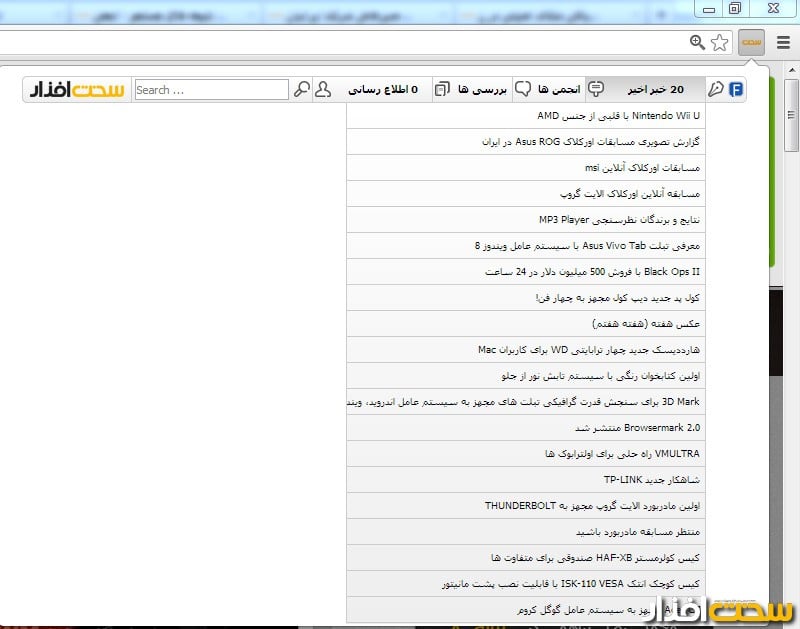Open forums via the انجمن ها speech bubble icon
The height and width of the screenshot is (629, 800).
coord(523,89)
